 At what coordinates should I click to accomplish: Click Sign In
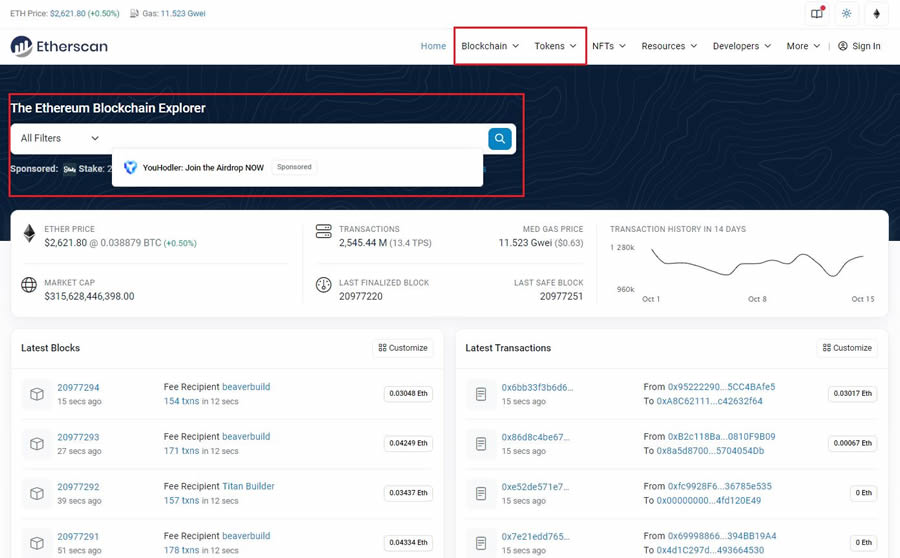(859, 46)
